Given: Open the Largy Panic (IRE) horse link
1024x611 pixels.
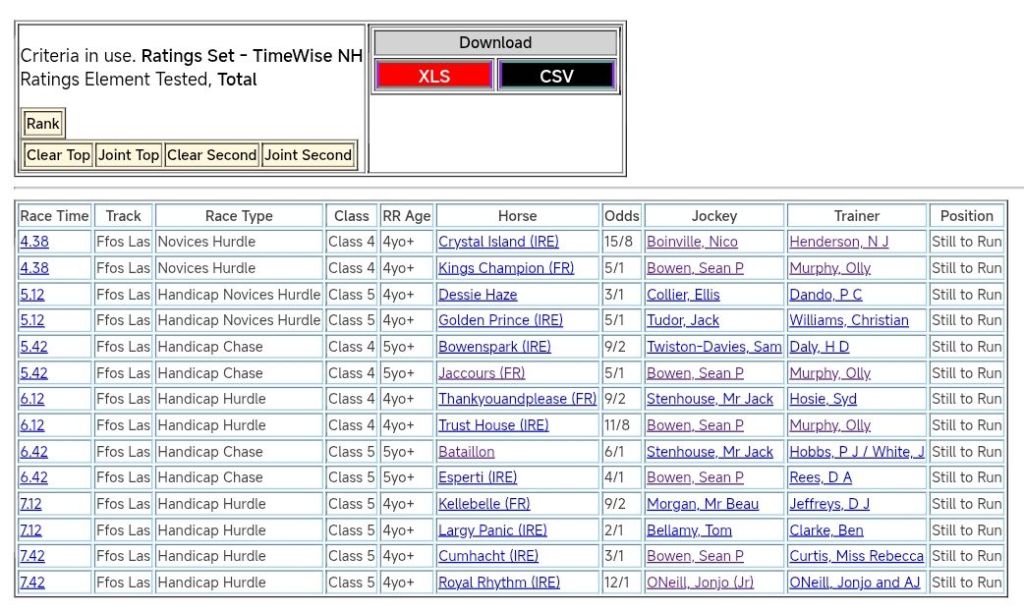Looking at the screenshot, I should coord(492,530).
